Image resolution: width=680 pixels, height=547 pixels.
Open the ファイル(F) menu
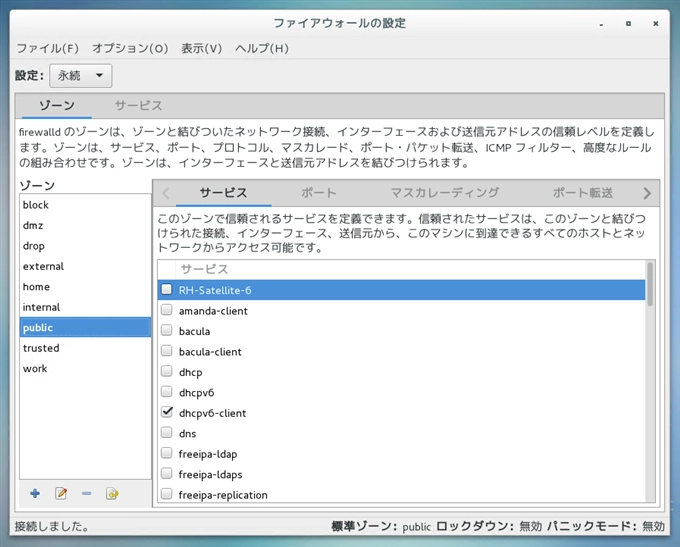48,48
